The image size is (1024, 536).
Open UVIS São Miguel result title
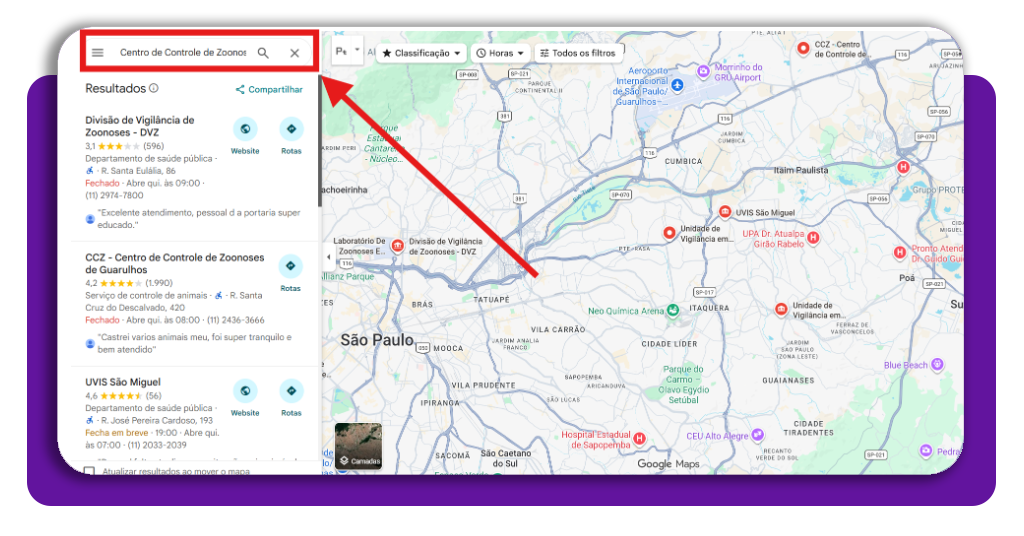(123, 382)
